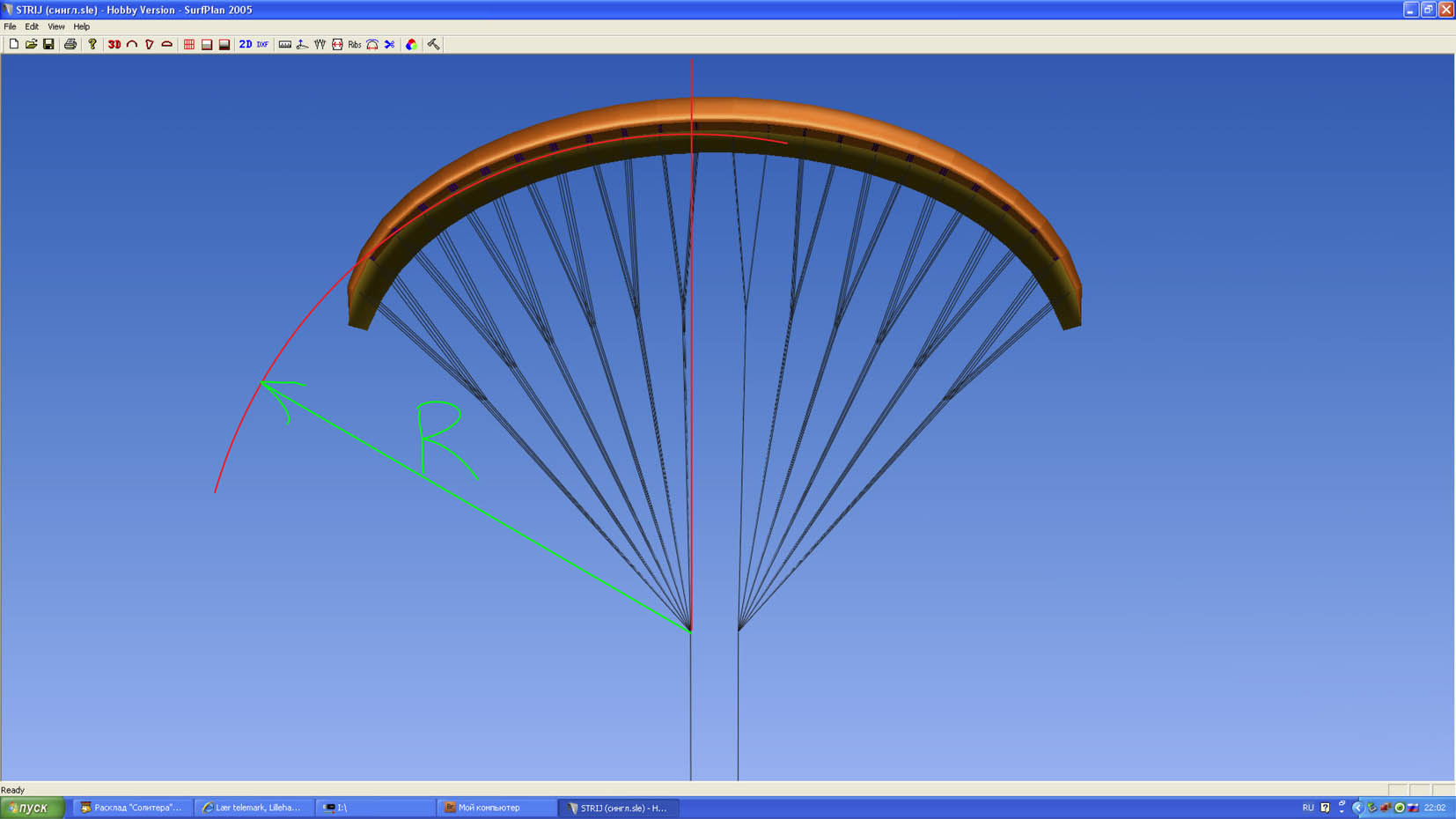Open the color wheel picker
The height and width of the screenshot is (819, 1456).
411,44
